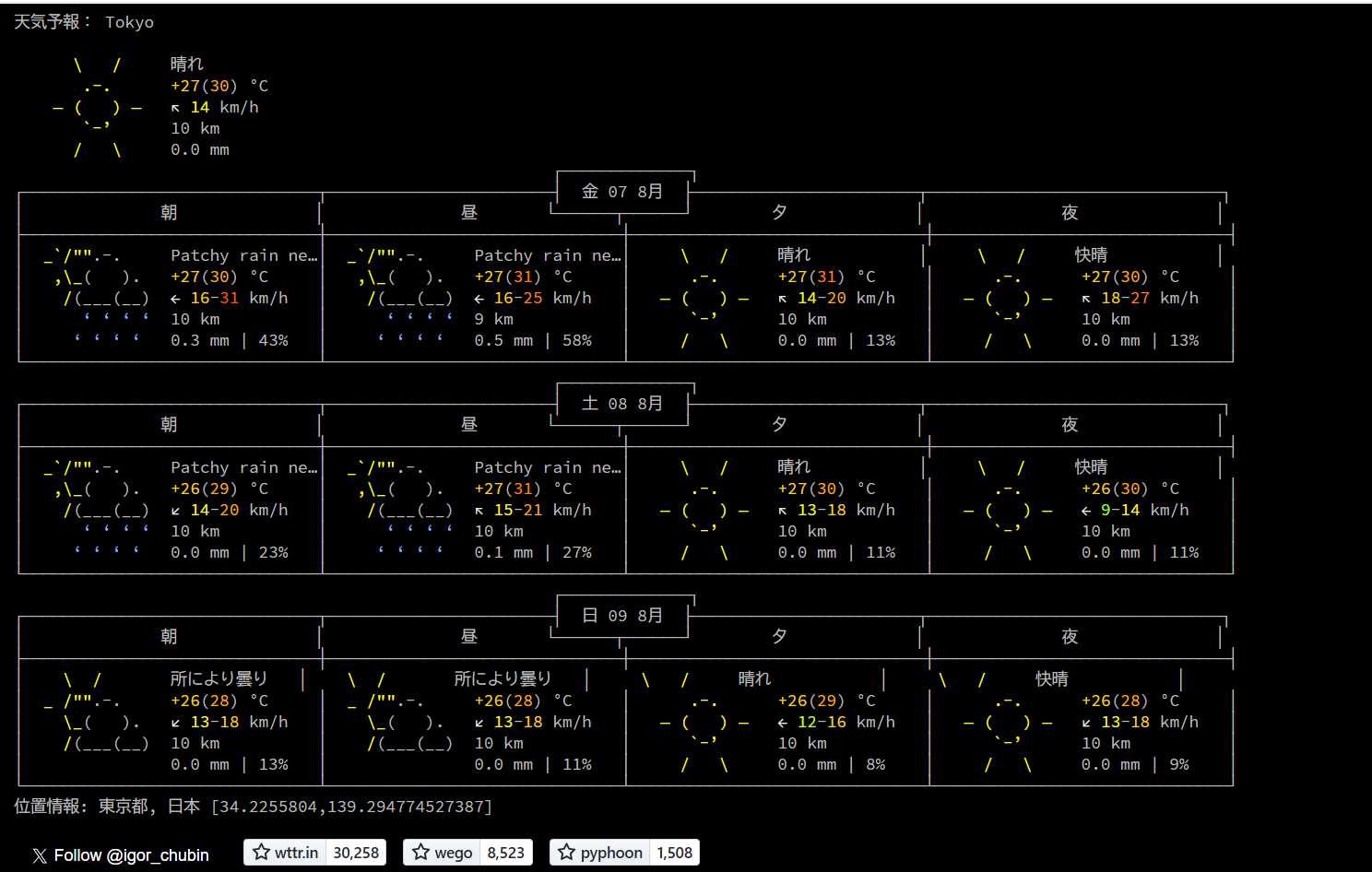Click Saturday 08 morning patchy rain icon
The height and width of the screenshot is (872, 1372).
pos(96,510)
